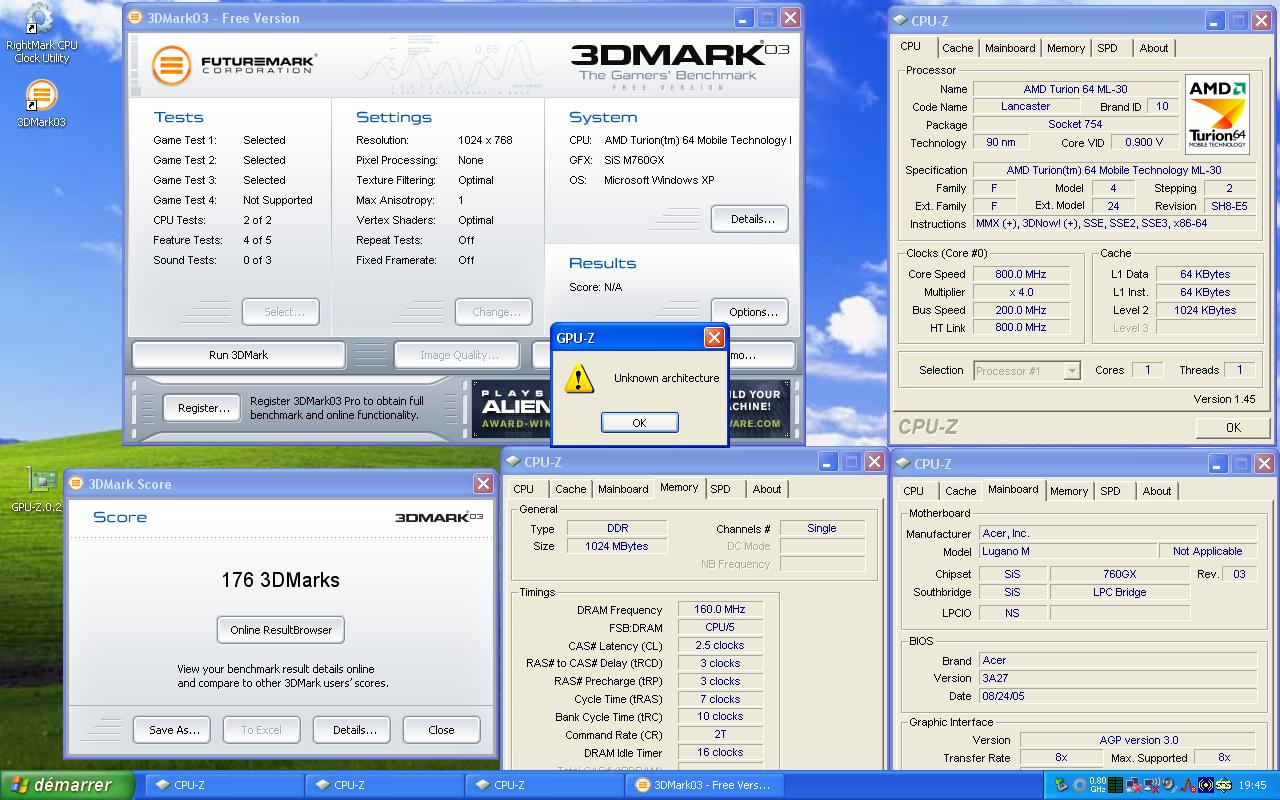Viewport: 1280px width, 800px height.
Task: Open About tab in the CPU-Z Acer motherboard window
Action: [1157, 491]
